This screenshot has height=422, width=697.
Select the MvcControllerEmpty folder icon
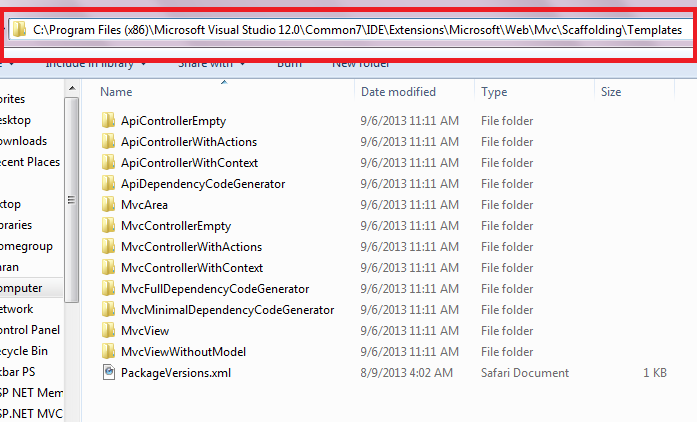click(108, 225)
